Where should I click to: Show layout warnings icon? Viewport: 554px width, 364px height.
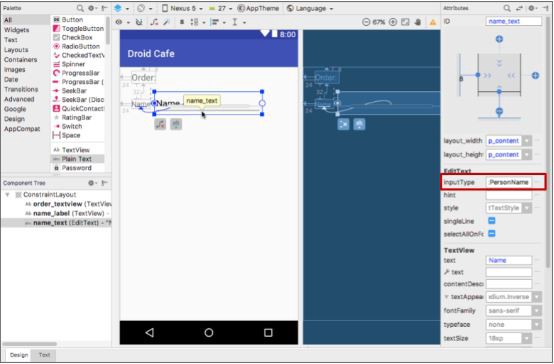coord(433,22)
